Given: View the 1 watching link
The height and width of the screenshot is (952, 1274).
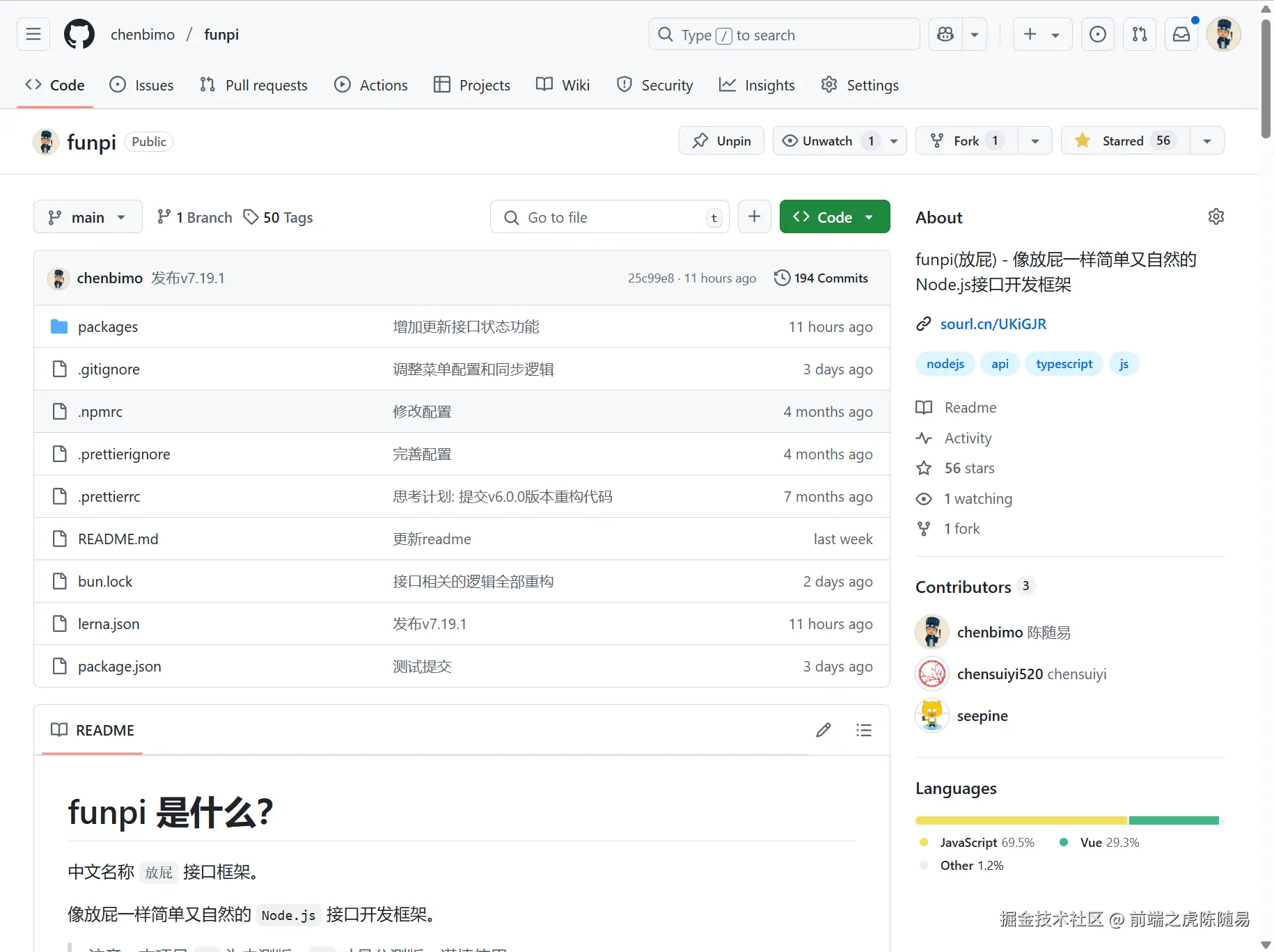Looking at the screenshot, I should [x=964, y=499].
